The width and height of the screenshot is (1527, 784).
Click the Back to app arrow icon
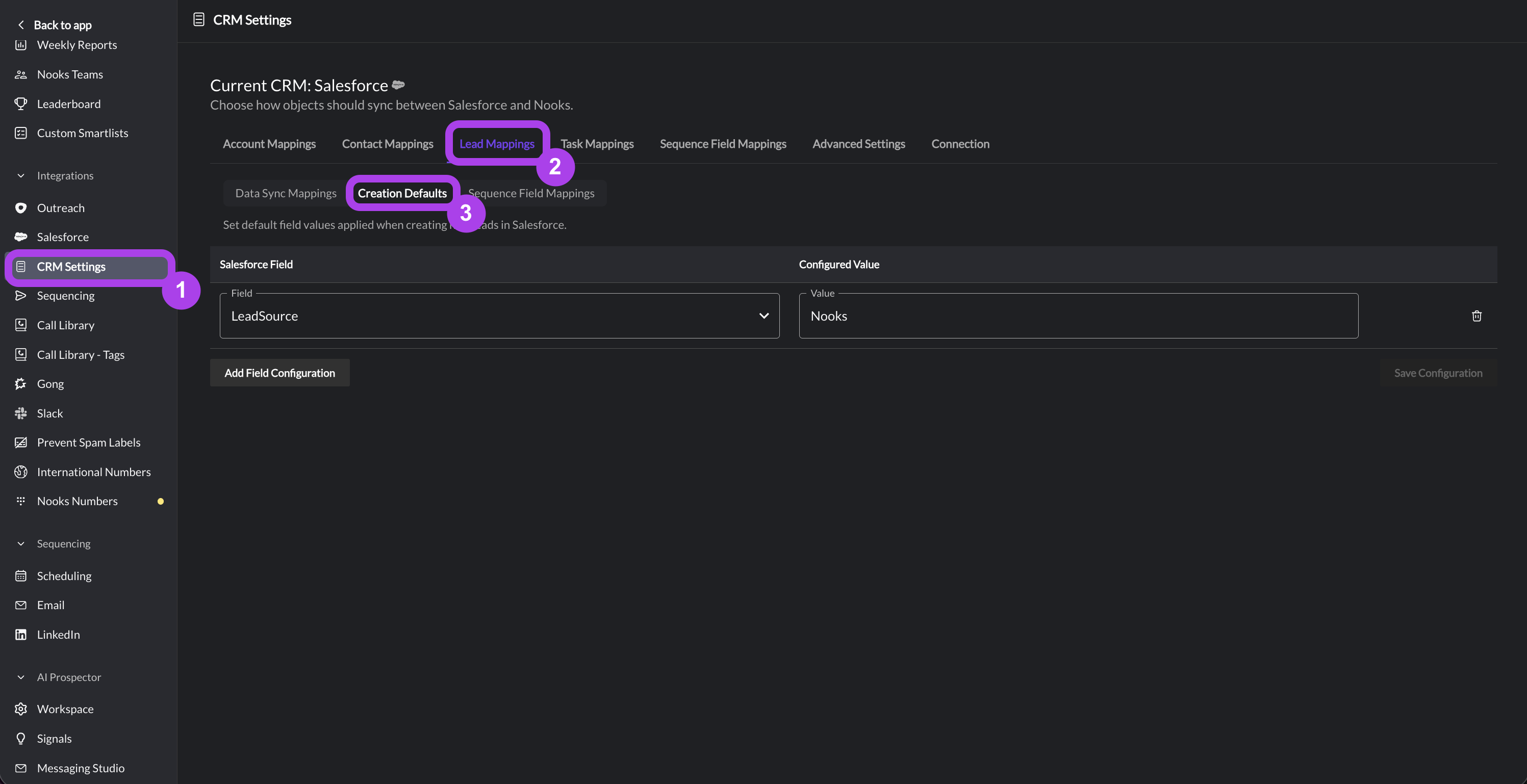(x=21, y=25)
